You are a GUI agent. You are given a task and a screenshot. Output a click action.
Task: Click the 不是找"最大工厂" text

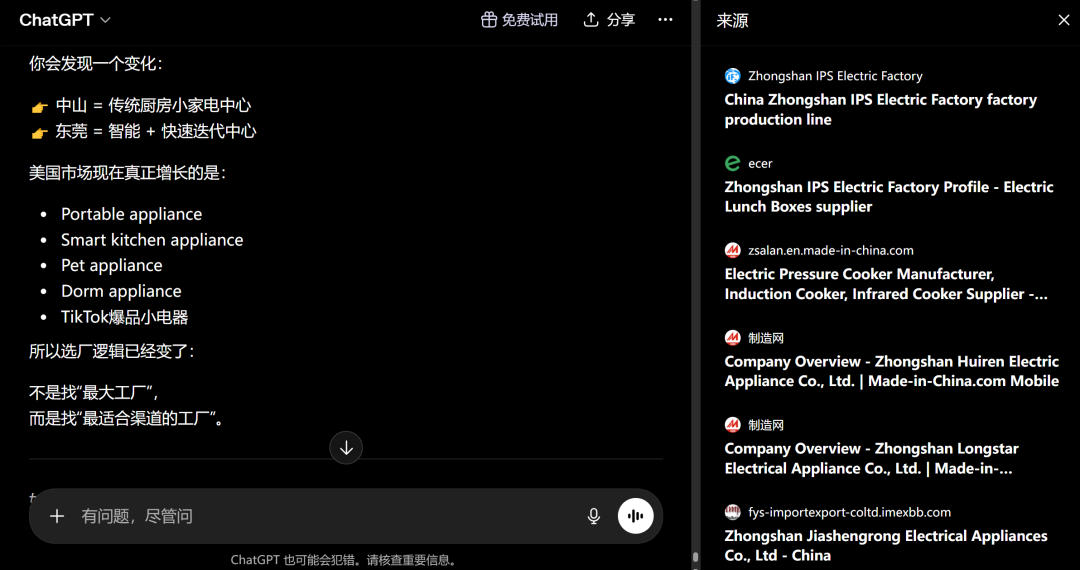click(x=94, y=392)
